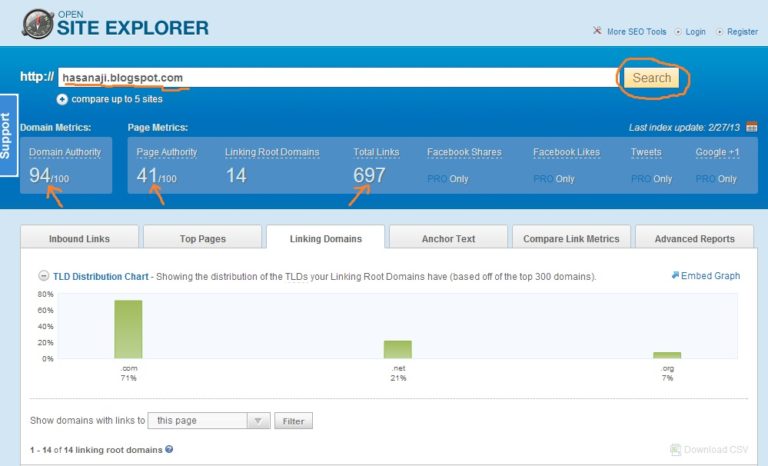Click the Register link
The image size is (768, 466).
(742, 31)
